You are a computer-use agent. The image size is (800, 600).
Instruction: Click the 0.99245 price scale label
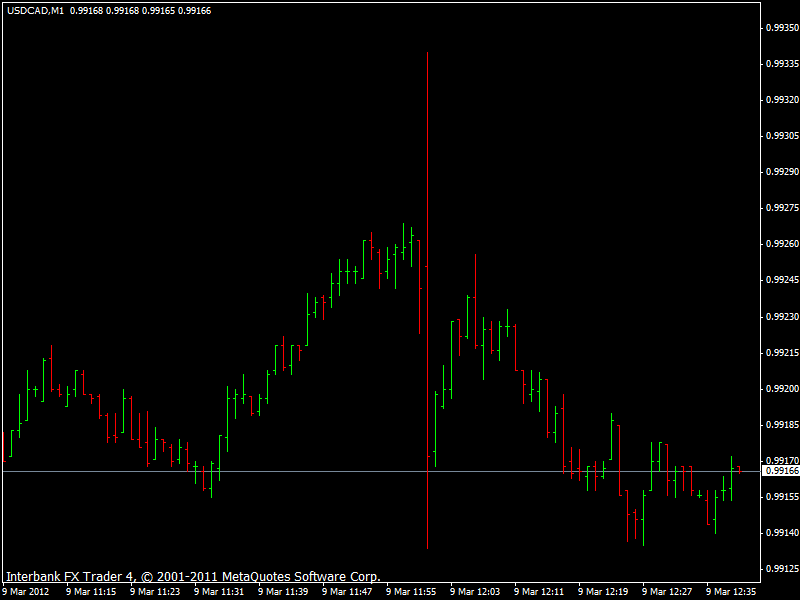(782, 280)
